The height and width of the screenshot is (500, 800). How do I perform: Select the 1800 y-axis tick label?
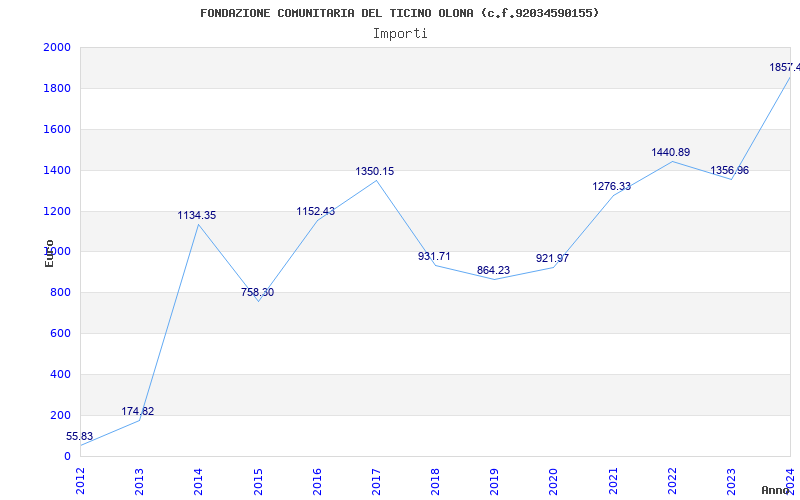(x=57, y=88)
